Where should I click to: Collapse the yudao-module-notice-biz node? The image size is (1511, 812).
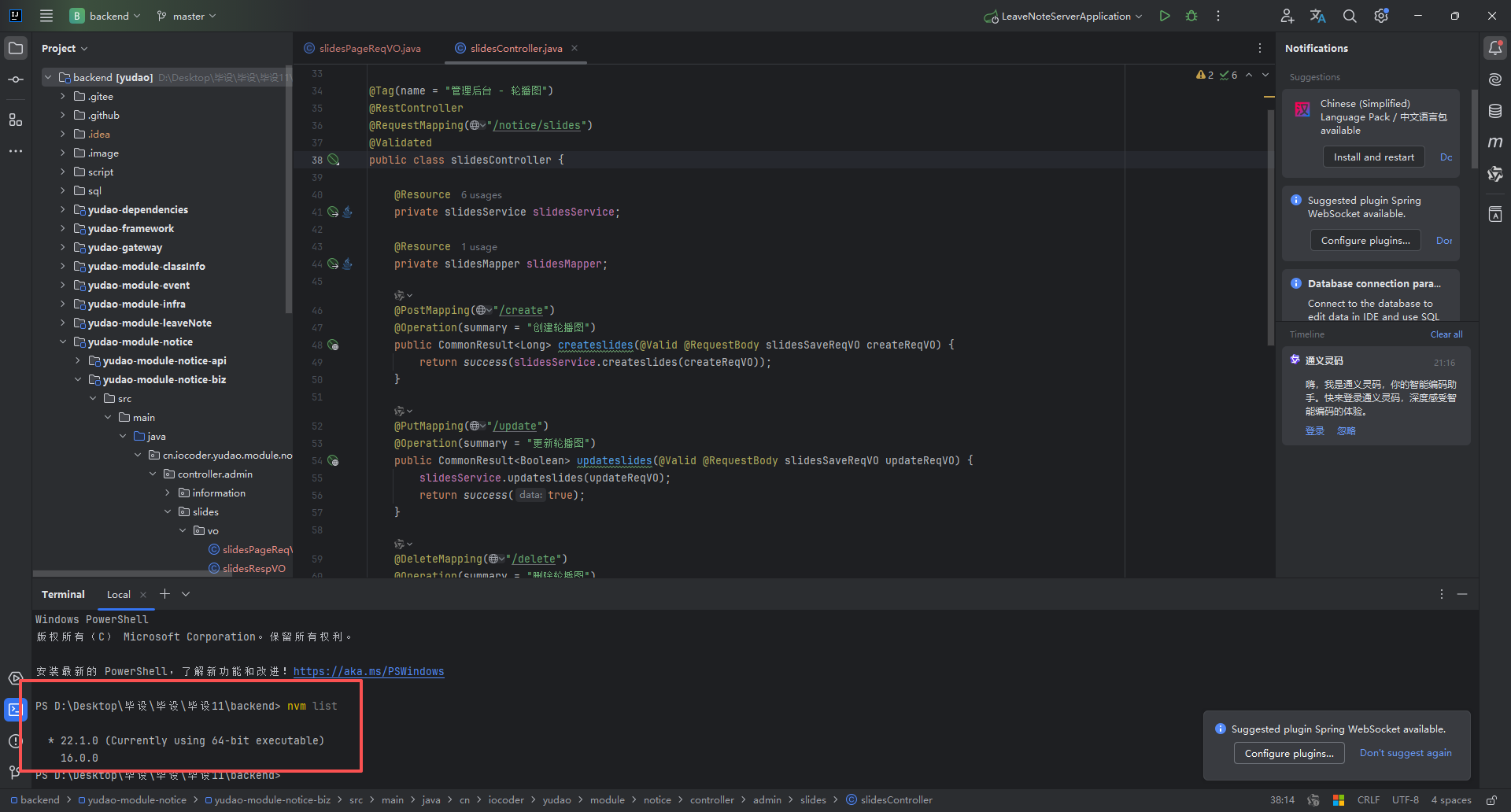coord(77,379)
